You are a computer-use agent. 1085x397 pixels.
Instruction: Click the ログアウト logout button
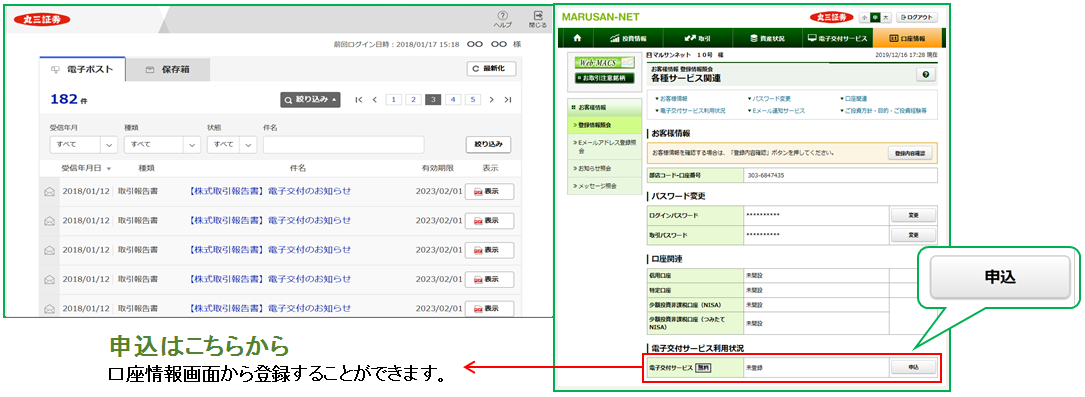point(917,17)
